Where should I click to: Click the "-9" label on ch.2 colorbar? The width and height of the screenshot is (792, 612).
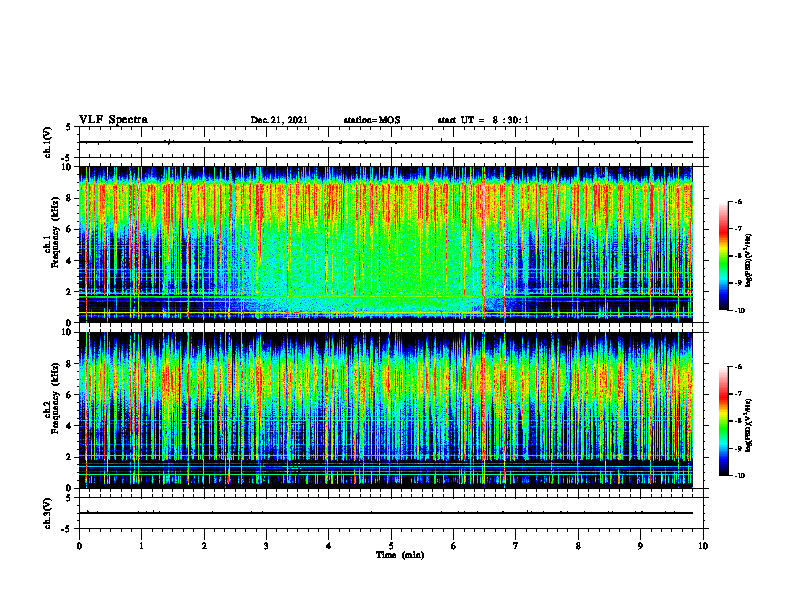coord(738,448)
